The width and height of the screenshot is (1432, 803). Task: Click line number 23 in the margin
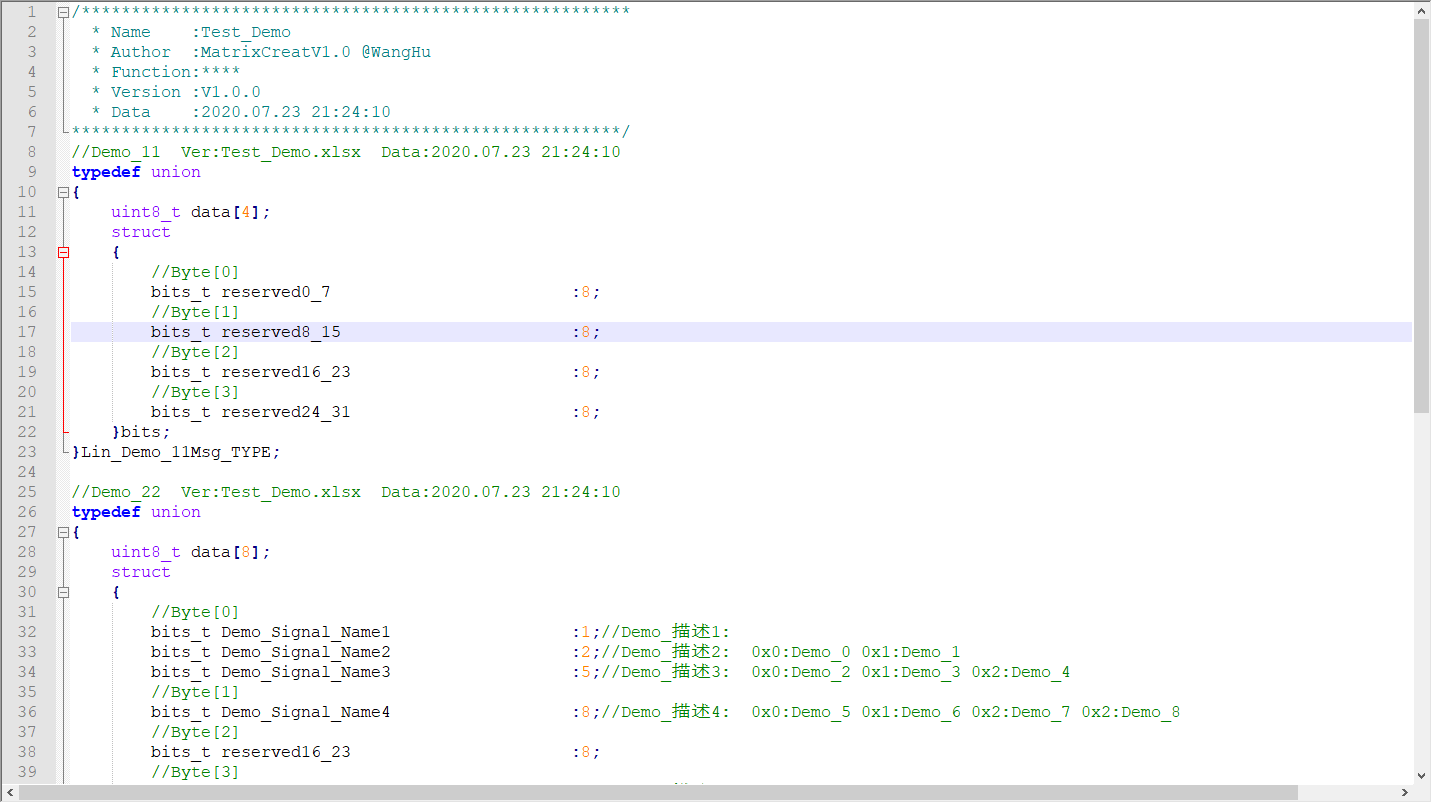tap(27, 452)
